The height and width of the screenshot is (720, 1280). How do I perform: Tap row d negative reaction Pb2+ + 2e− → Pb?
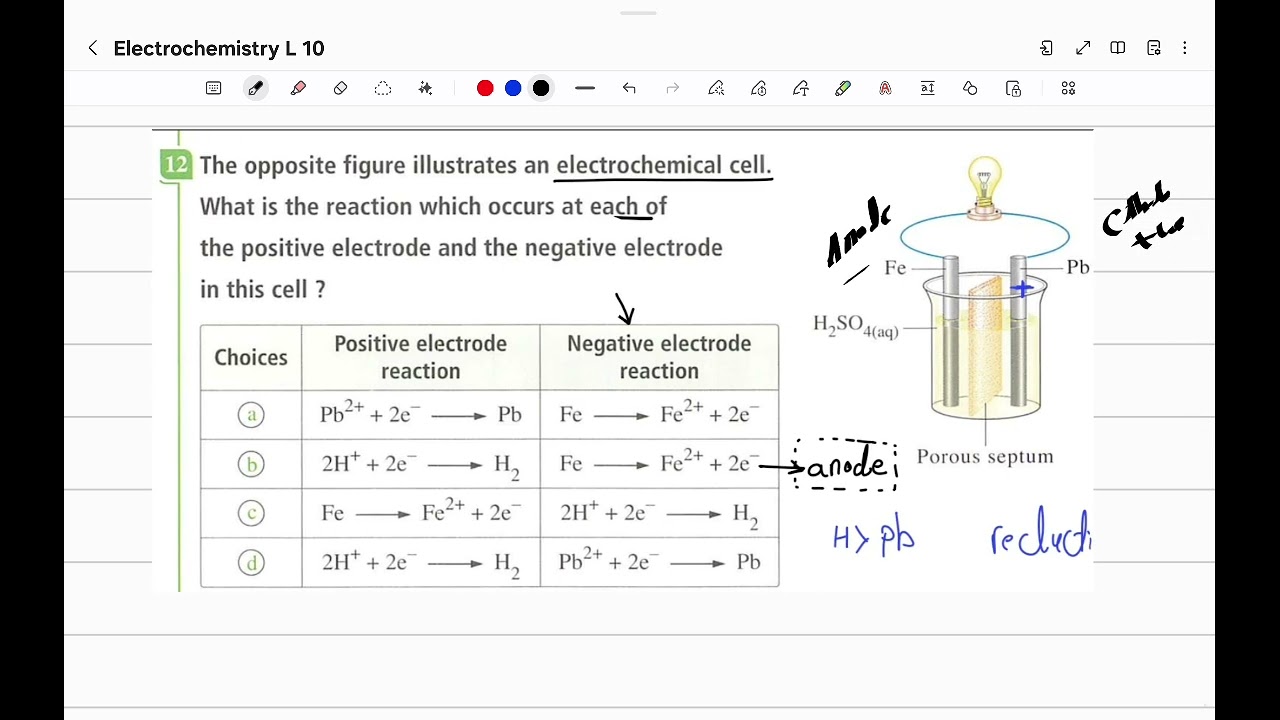point(660,562)
